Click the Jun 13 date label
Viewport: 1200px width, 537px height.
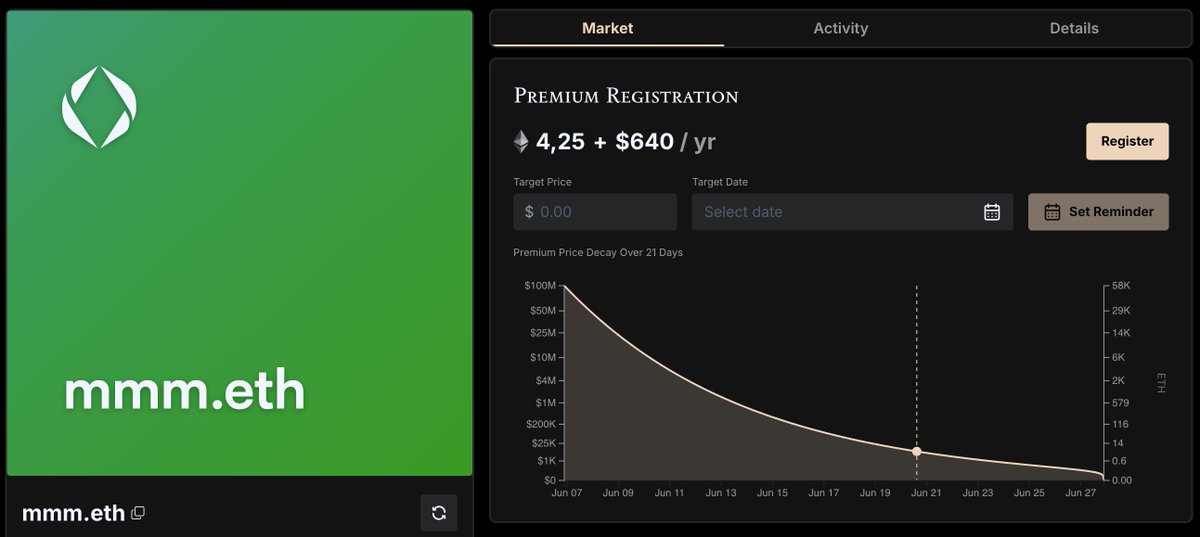[721, 493]
